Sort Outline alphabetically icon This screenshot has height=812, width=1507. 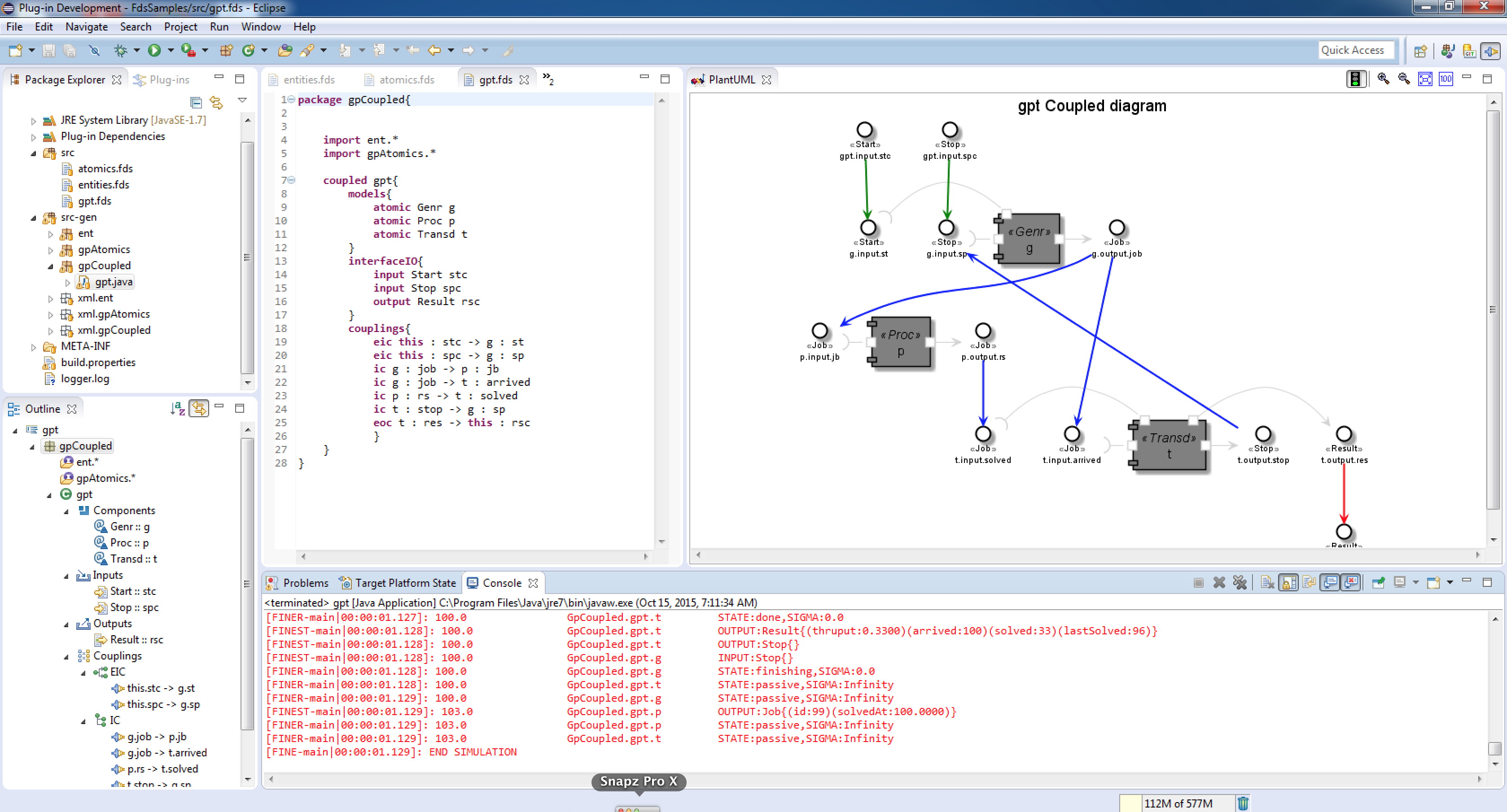point(178,408)
